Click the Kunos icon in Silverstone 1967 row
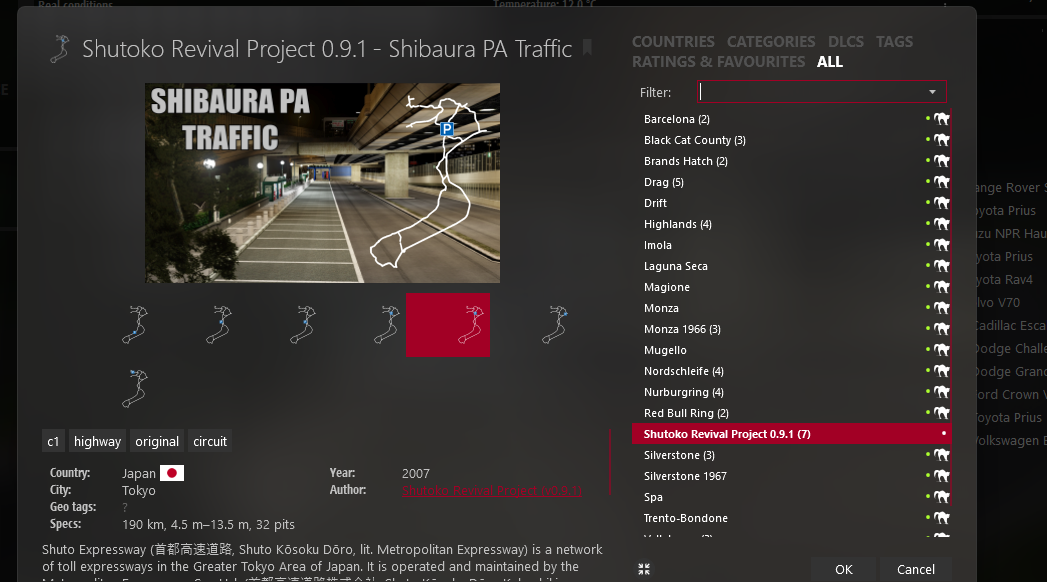This screenshot has height=582, width=1047. (x=941, y=476)
